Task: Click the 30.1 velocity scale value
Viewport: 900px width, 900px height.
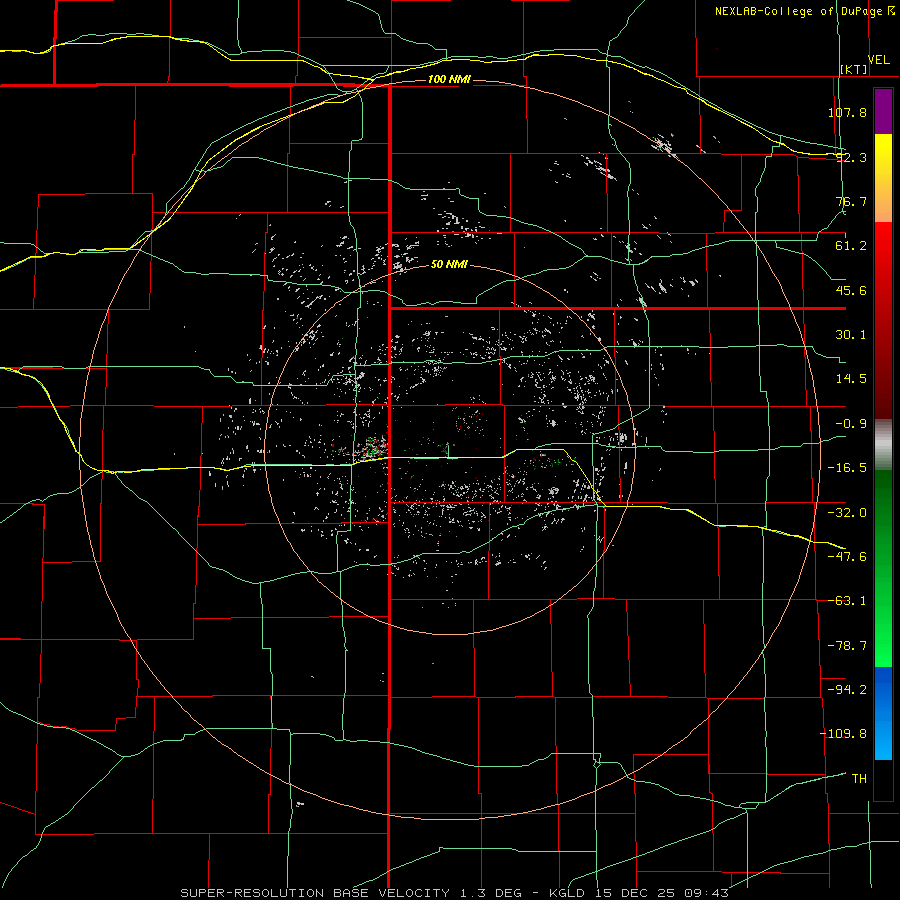Action: [851, 335]
